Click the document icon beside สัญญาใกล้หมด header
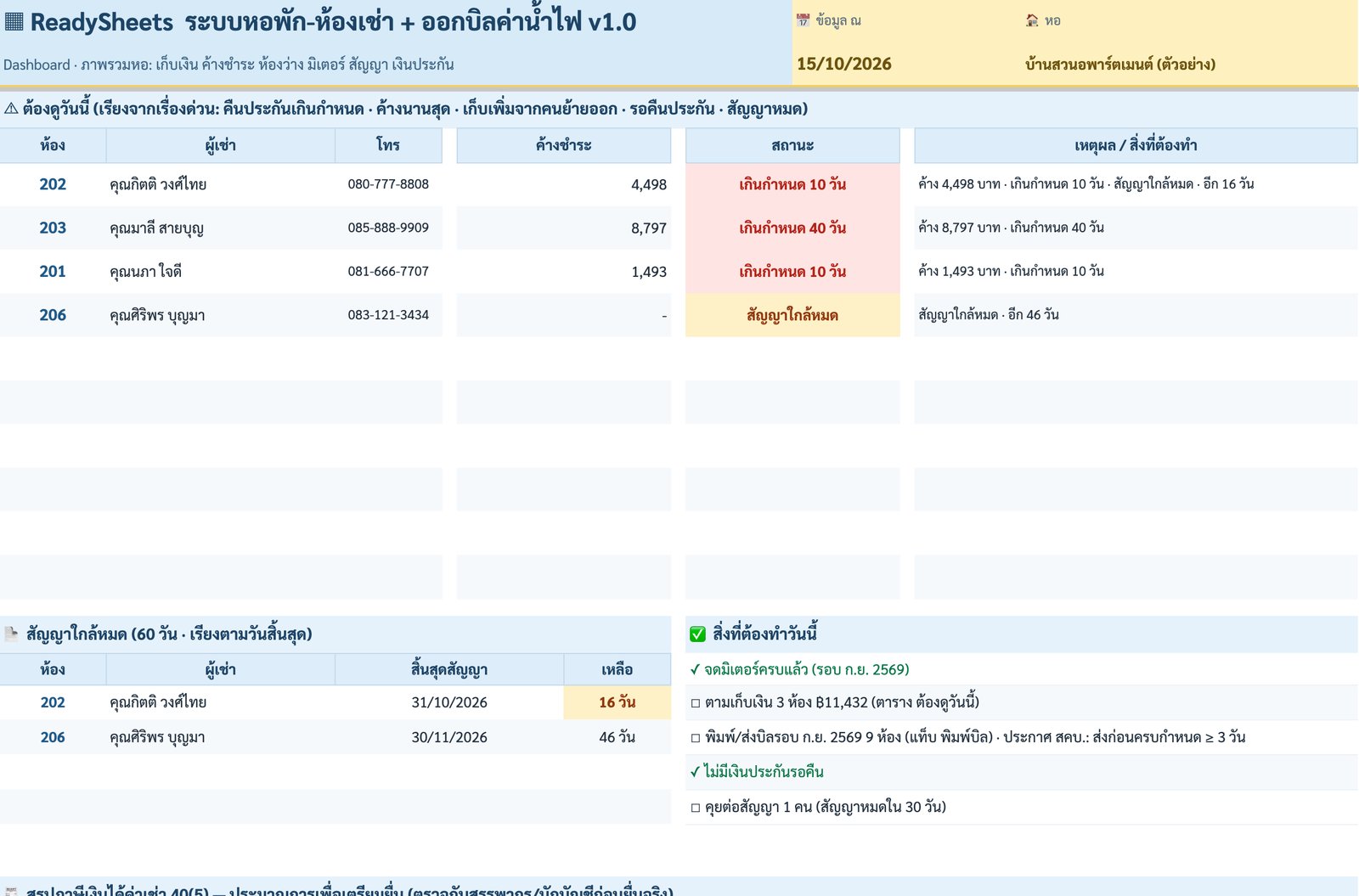The image size is (1359, 896). (x=12, y=634)
